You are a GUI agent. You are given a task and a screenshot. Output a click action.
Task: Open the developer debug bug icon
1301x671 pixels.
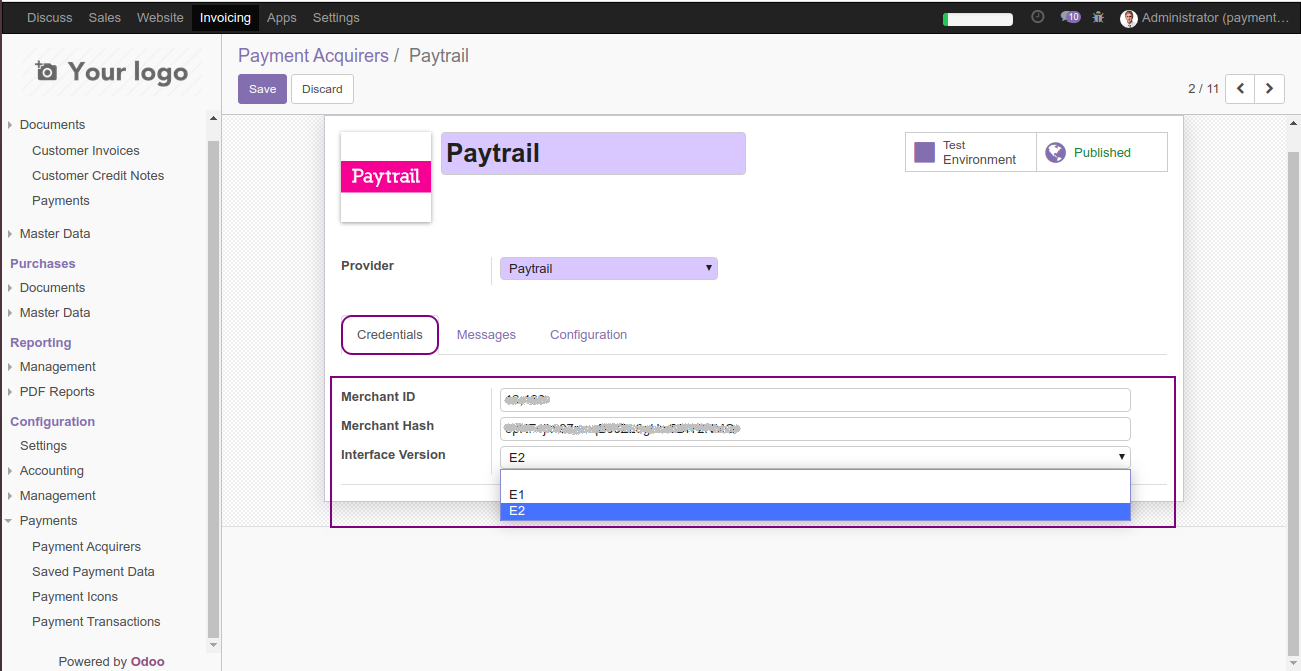click(x=1099, y=17)
